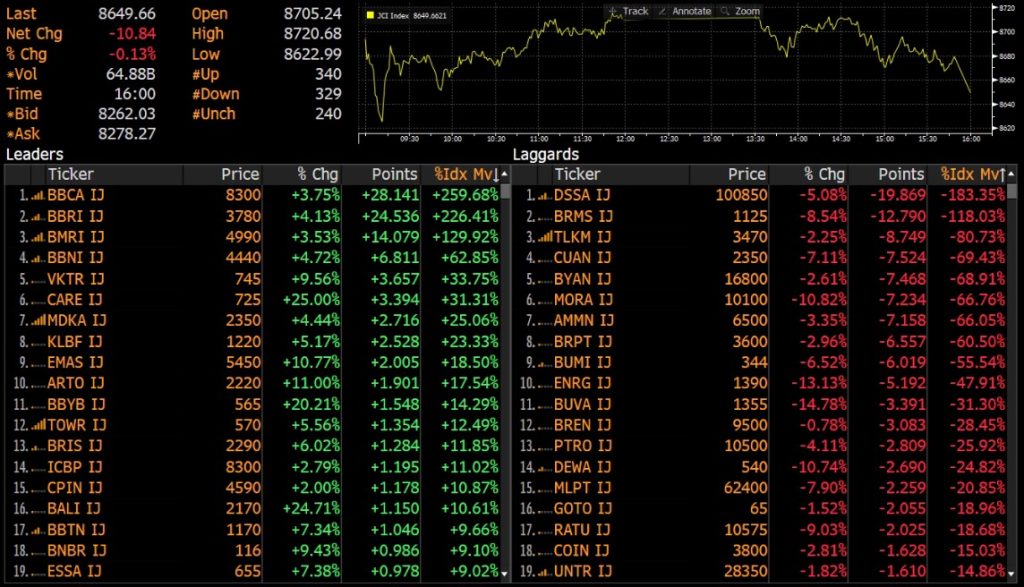The width and height of the screenshot is (1024, 587).
Task: Click volume bars icon beside DSSA IJ
Action: pos(544,195)
